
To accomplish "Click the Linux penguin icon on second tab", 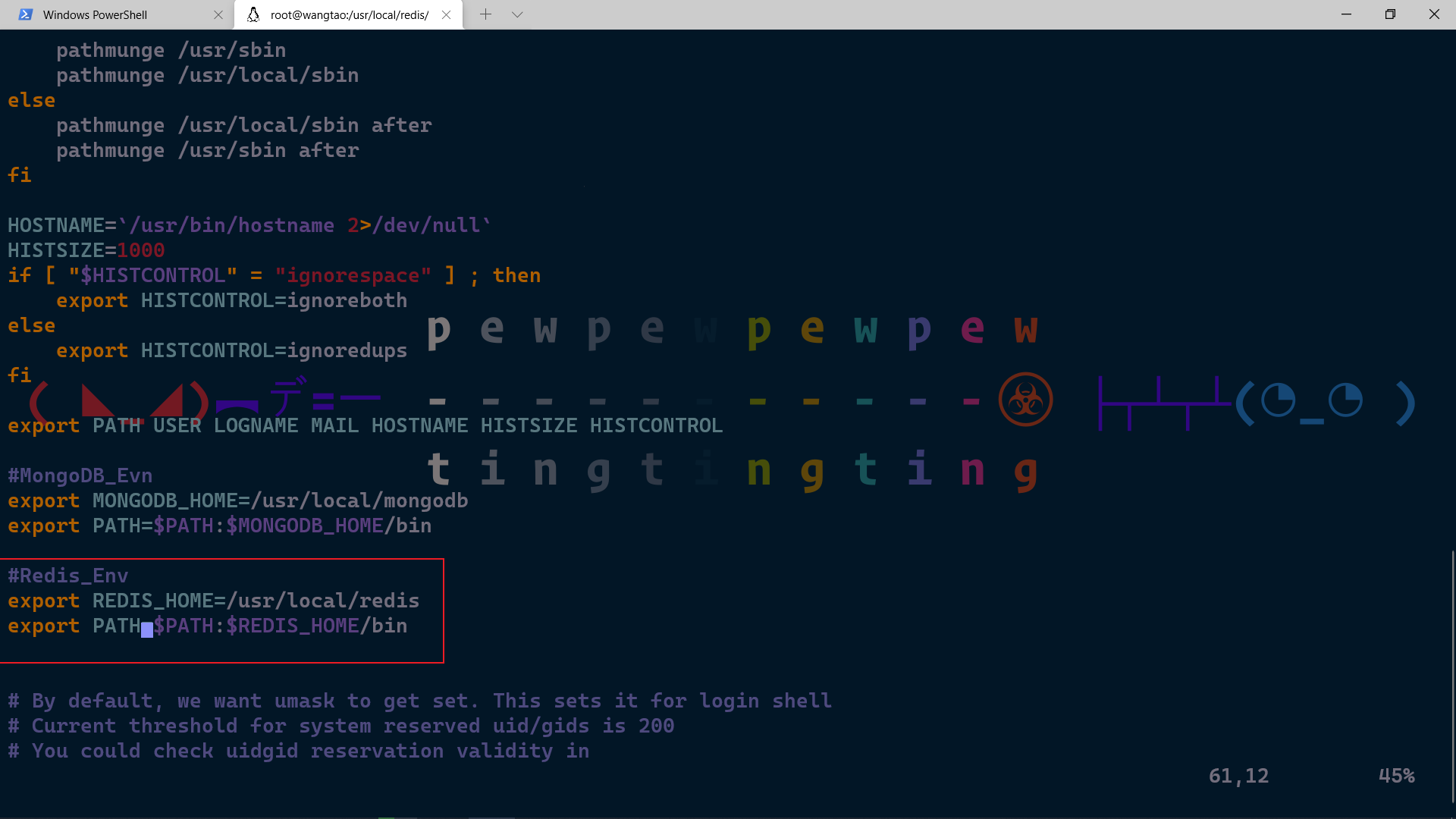I will pos(253,14).
